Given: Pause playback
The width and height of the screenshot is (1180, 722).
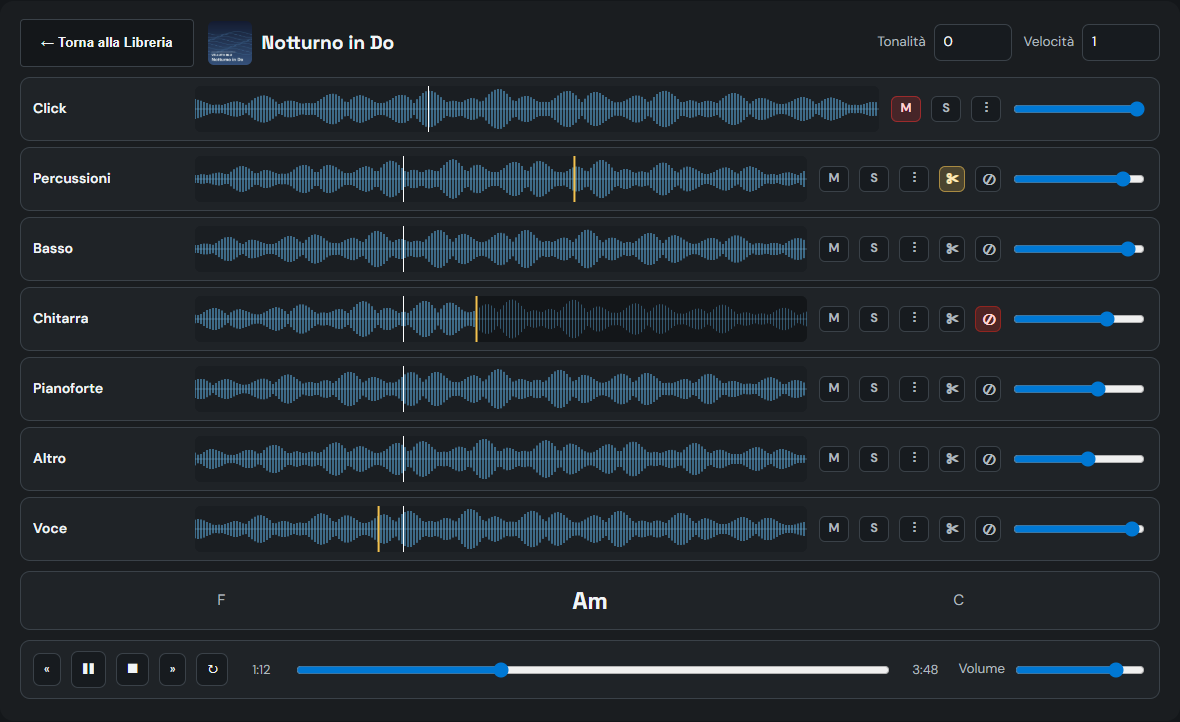Looking at the screenshot, I should click(88, 669).
